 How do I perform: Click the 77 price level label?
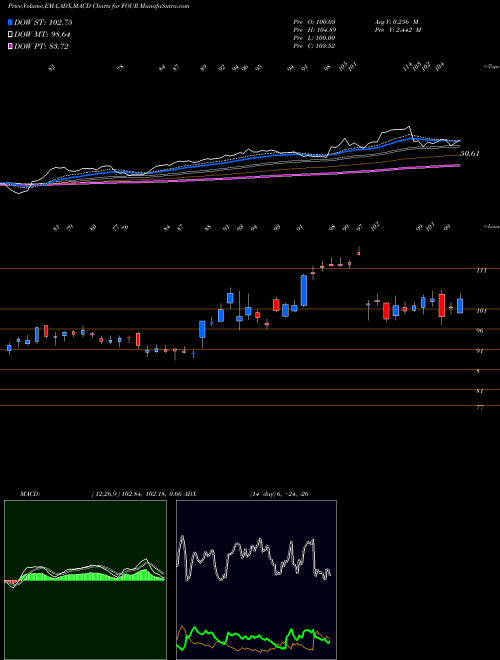coord(479,408)
